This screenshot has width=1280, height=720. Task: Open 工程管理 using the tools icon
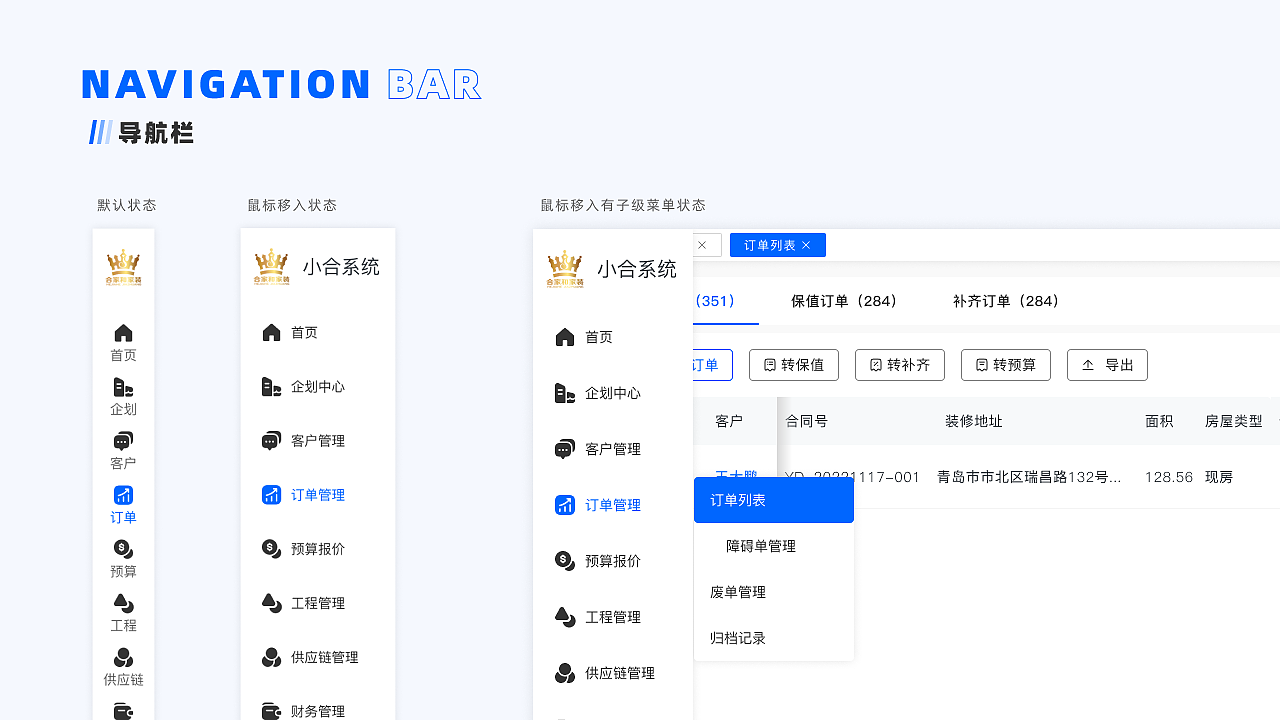[270, 603]
